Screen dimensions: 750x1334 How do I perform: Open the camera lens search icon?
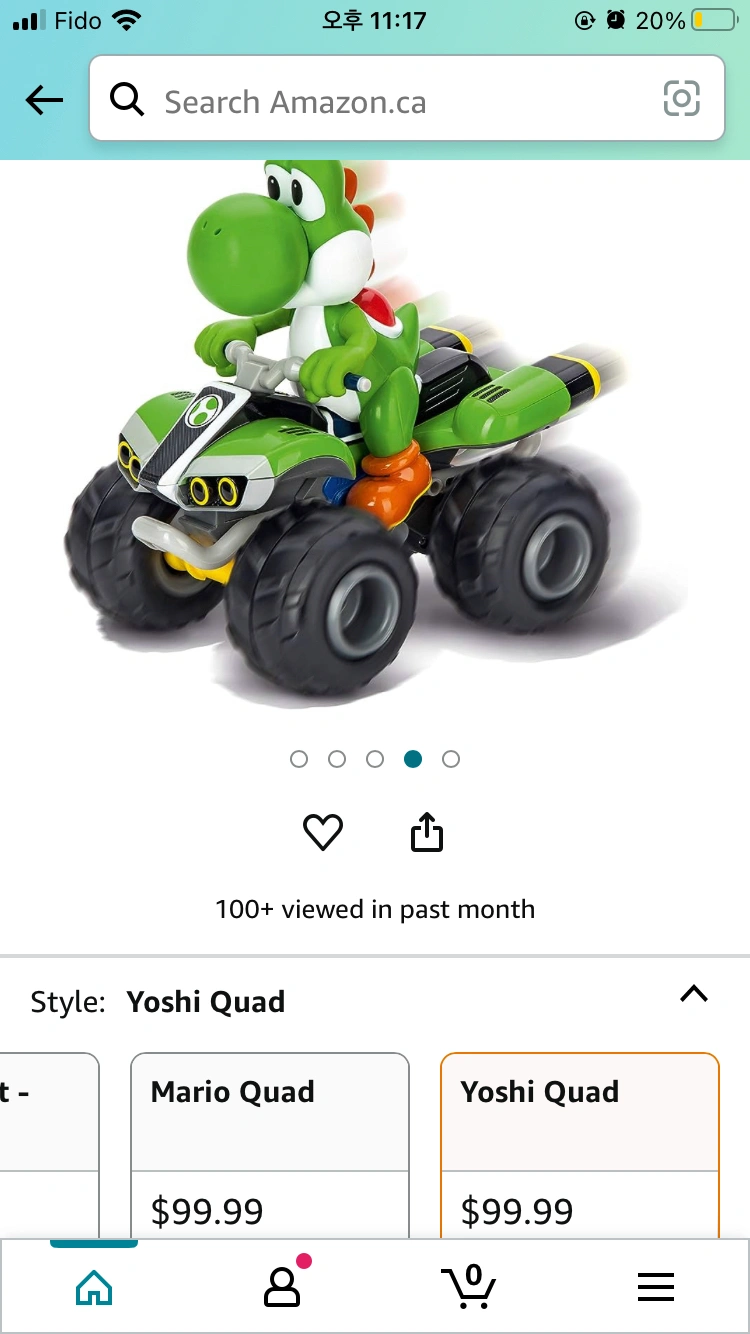681,99
